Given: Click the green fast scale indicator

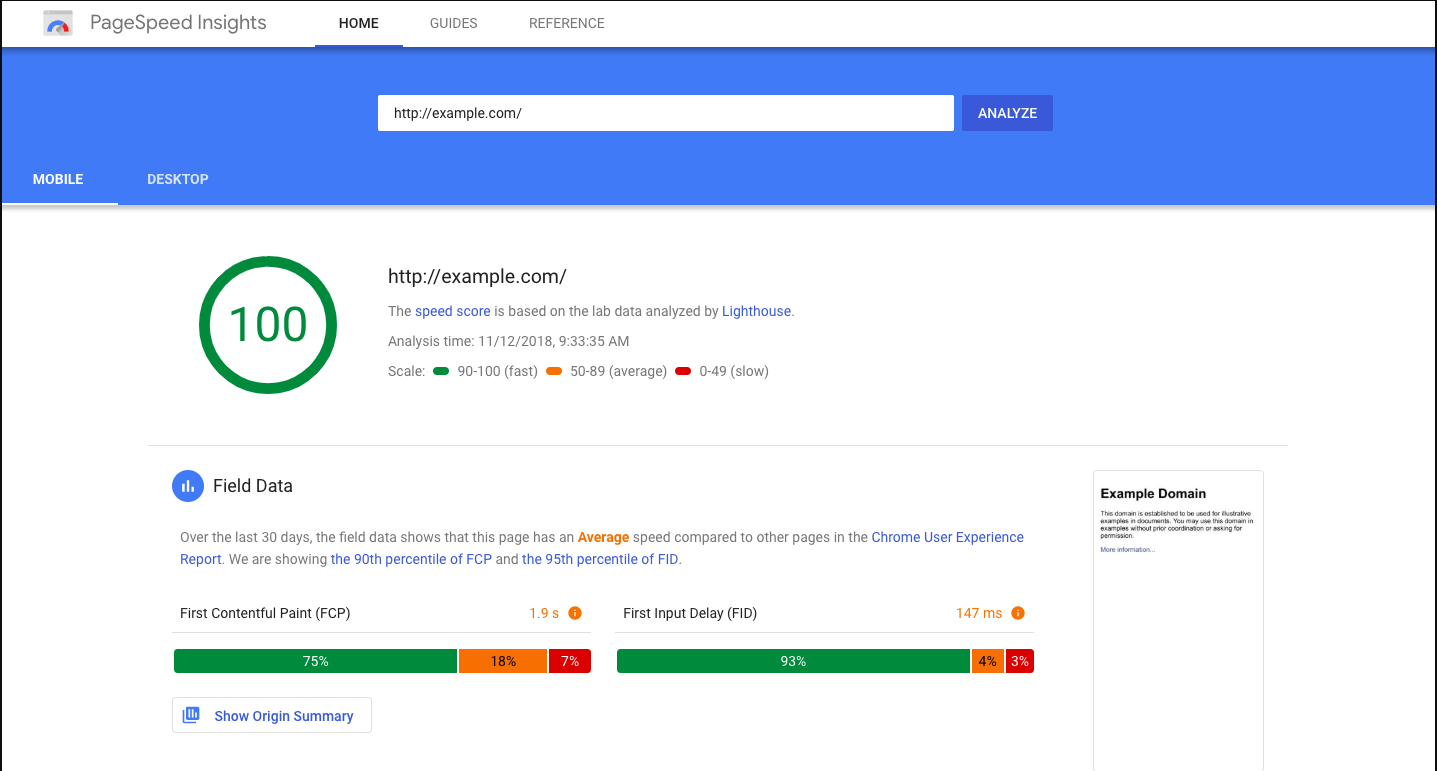Looking at the screenshot, I should pyautogui.click(x=441, y=370).
